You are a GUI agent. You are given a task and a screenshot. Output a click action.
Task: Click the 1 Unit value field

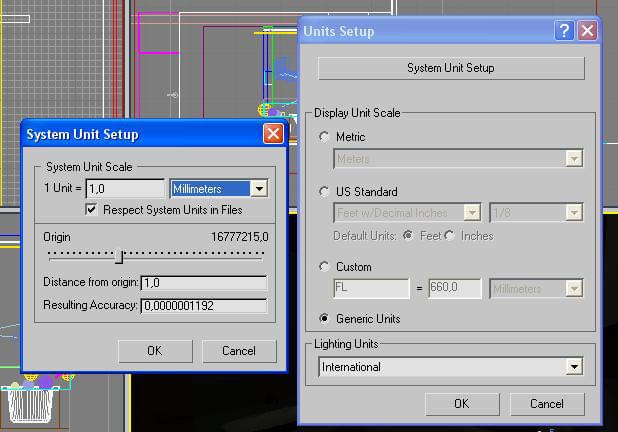pos(125,188)
